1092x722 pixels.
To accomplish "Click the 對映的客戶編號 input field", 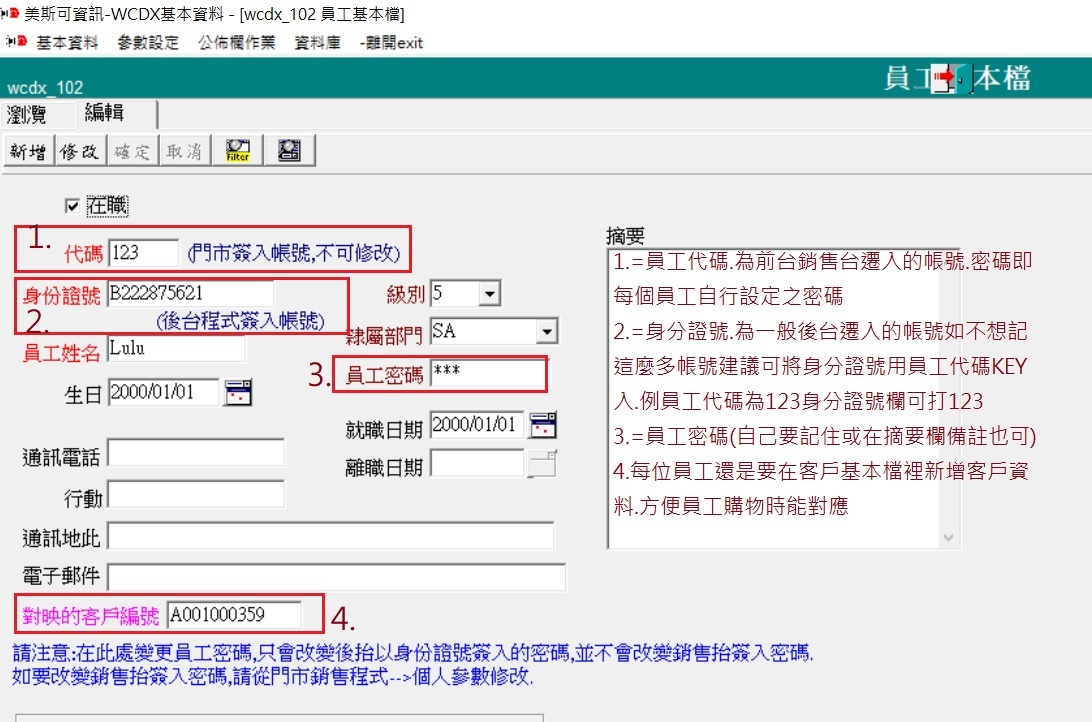I will (x=233, y=613).
